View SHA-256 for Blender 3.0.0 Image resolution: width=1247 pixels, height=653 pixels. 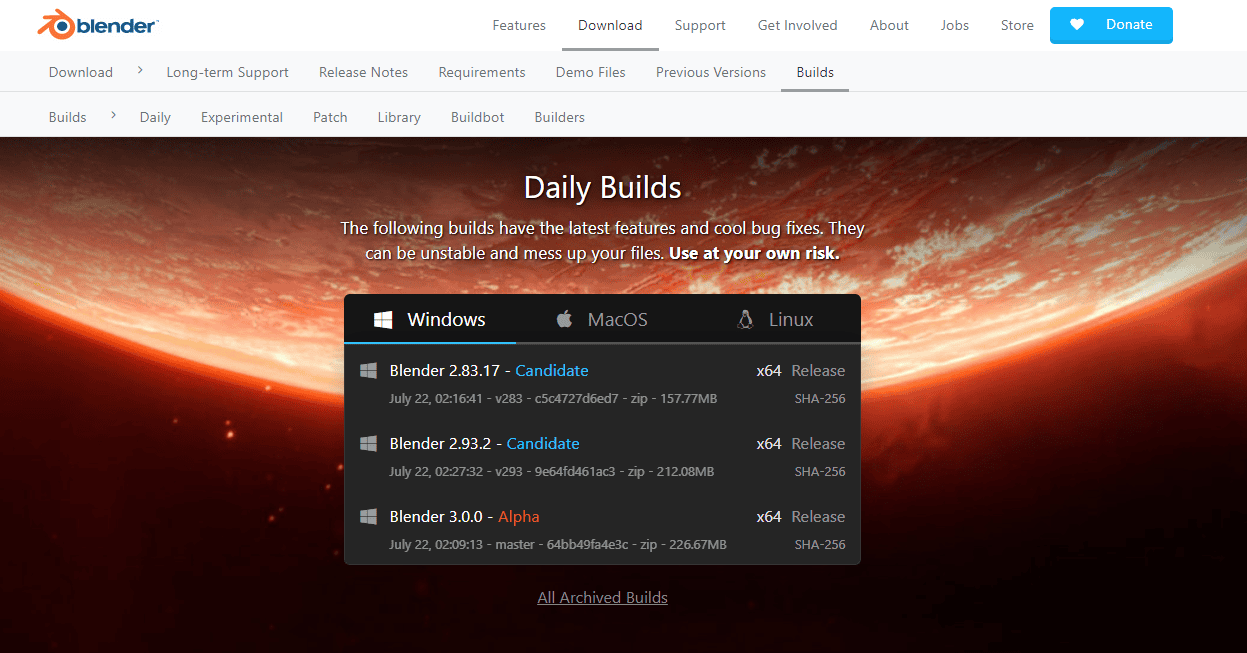[820, 544]
